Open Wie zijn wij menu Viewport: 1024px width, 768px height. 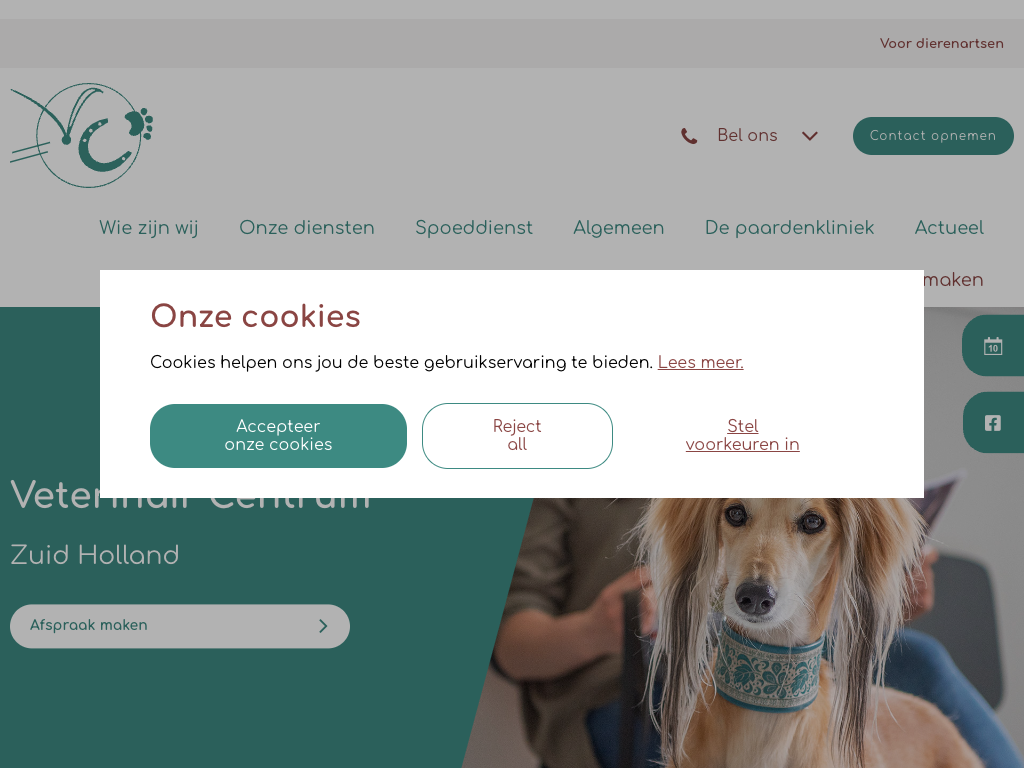point(148,227)
